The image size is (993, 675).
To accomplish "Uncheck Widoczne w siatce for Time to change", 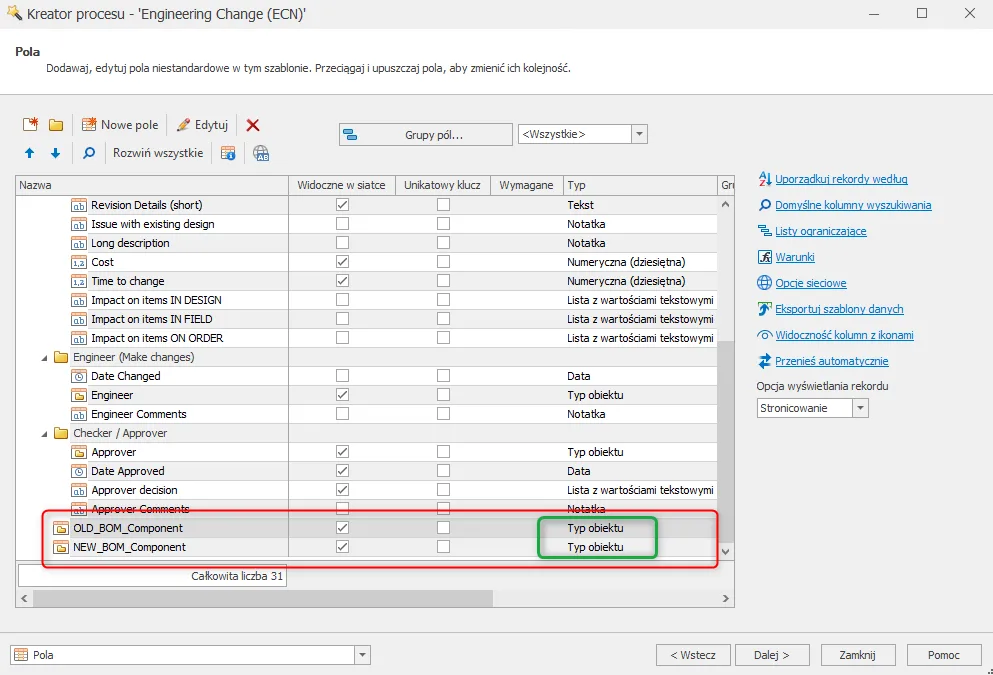I will click(342, 281).
